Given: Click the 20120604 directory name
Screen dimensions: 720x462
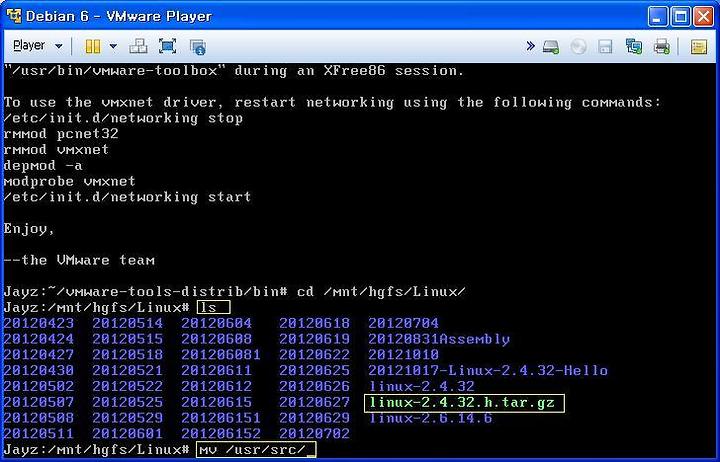Looking at the screenshot, I should 216,323.
